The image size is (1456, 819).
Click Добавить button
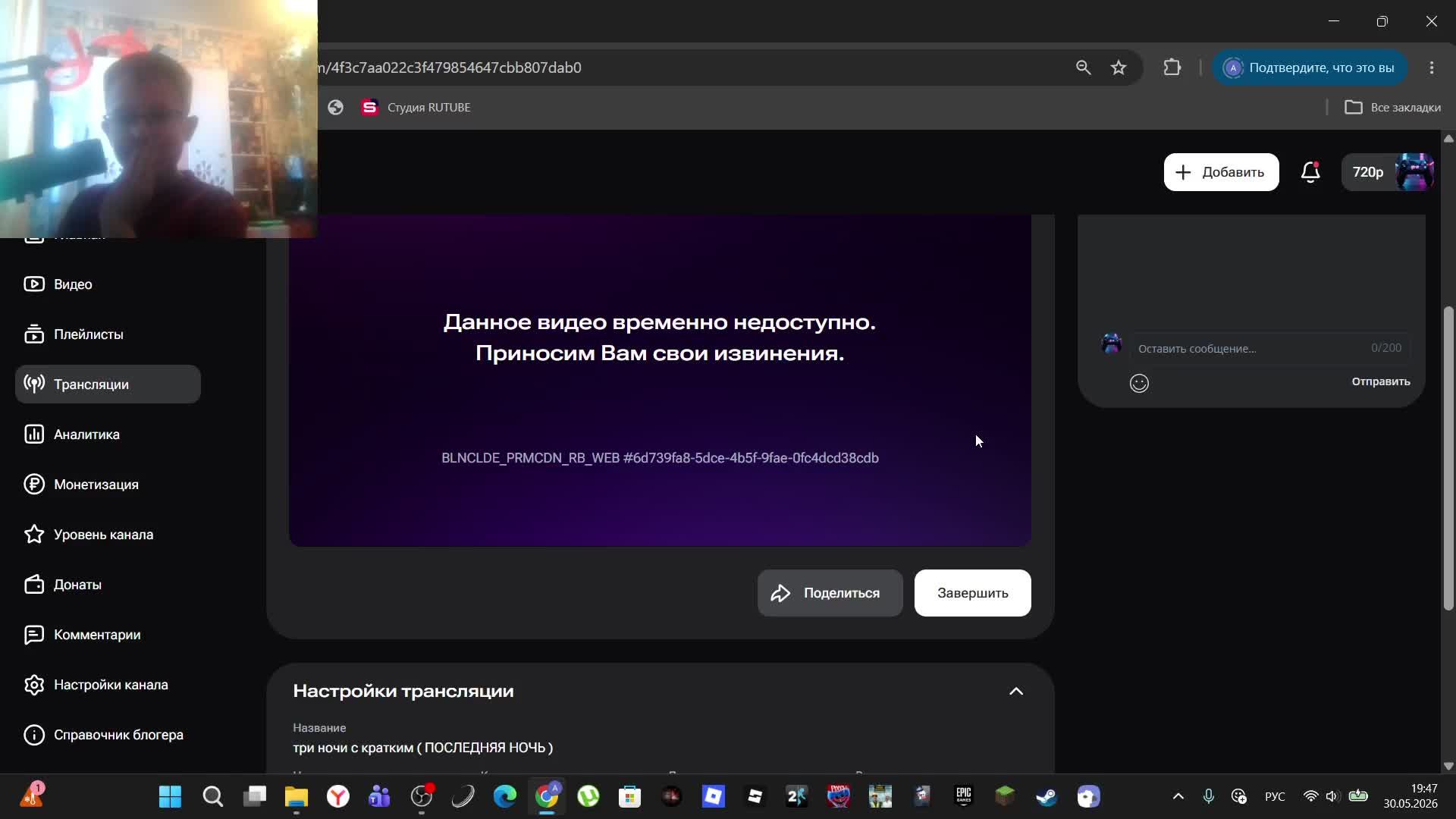click(1221, 172)
